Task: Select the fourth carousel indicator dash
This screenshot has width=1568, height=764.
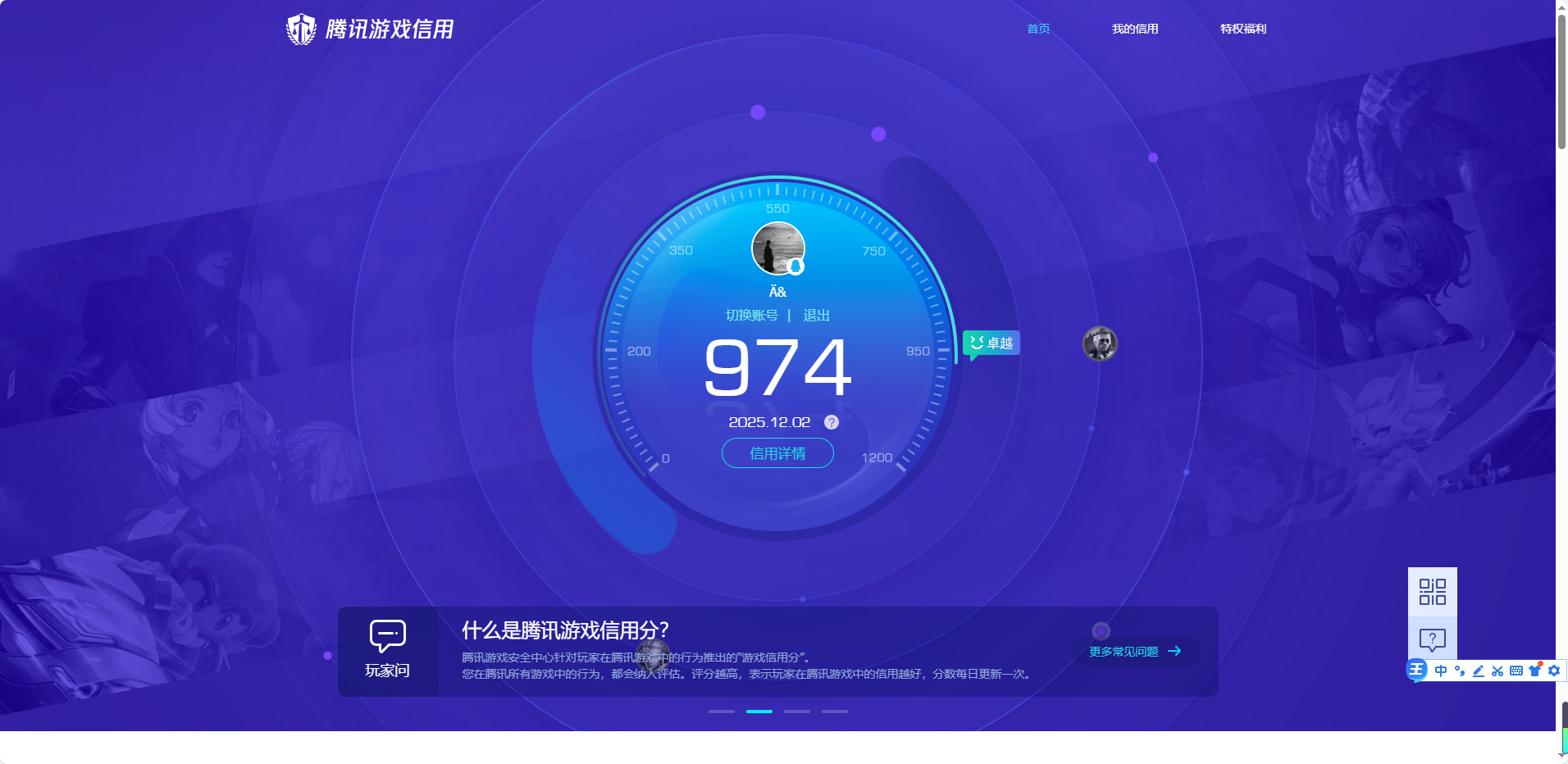Action: point(834,712)
